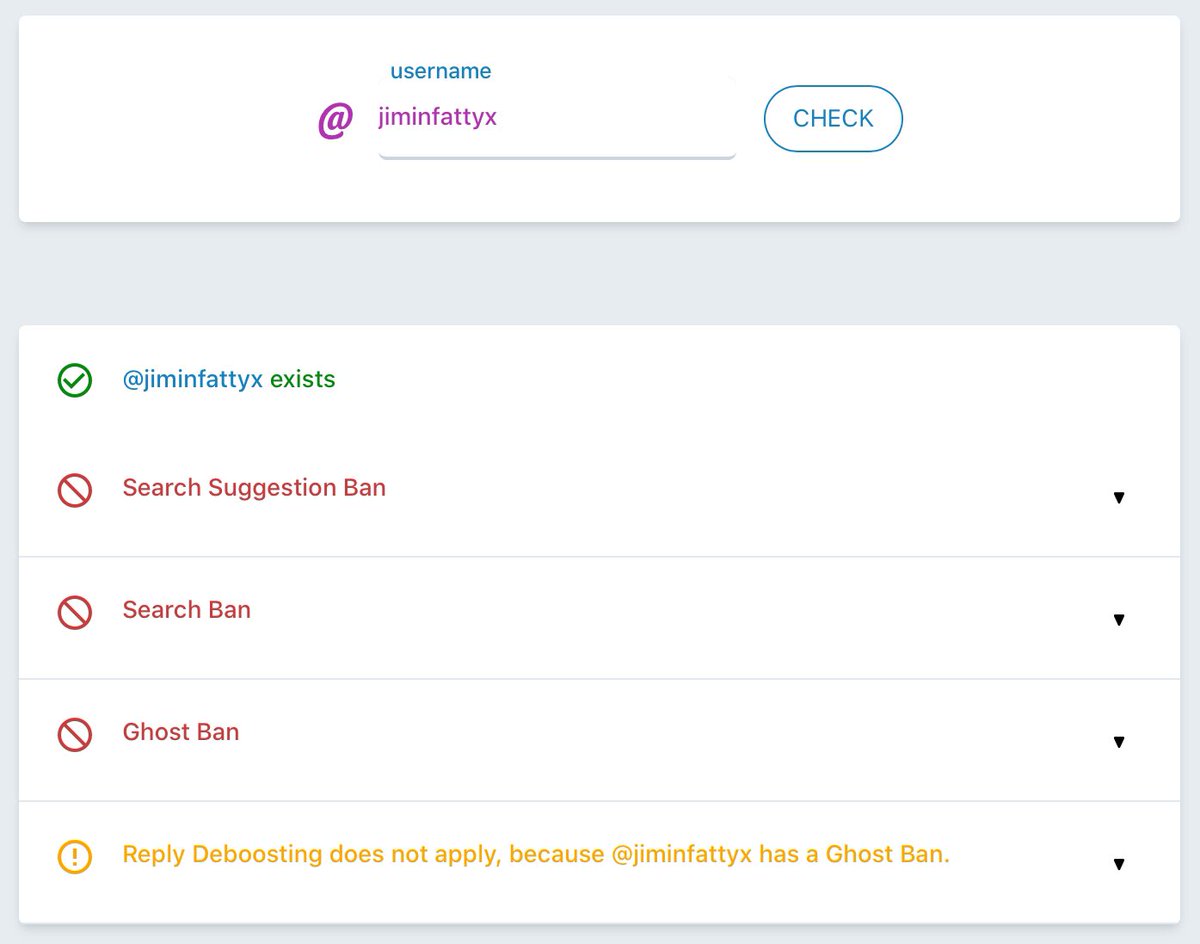Click the Search Ban prohibited icon
This screenshot has width=1200, height=944.
[75, 612]
